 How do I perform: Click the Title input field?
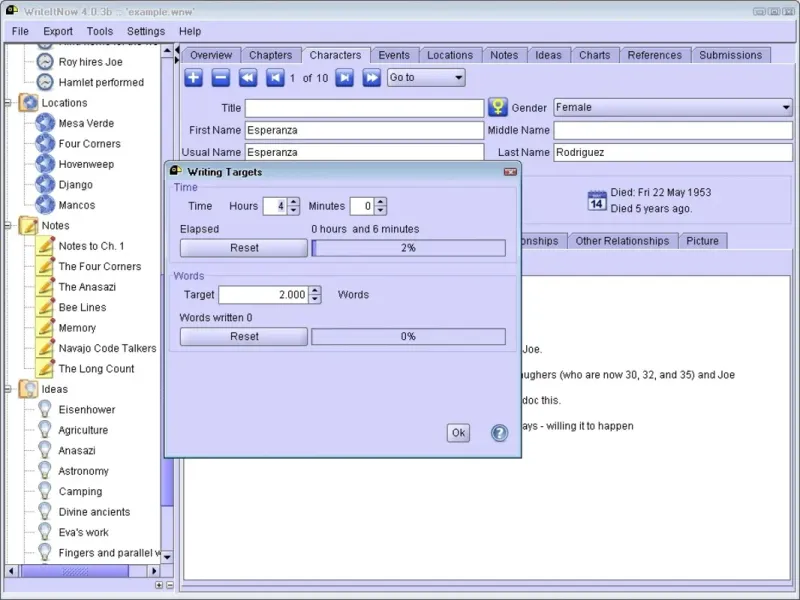[x=364, y=108]
